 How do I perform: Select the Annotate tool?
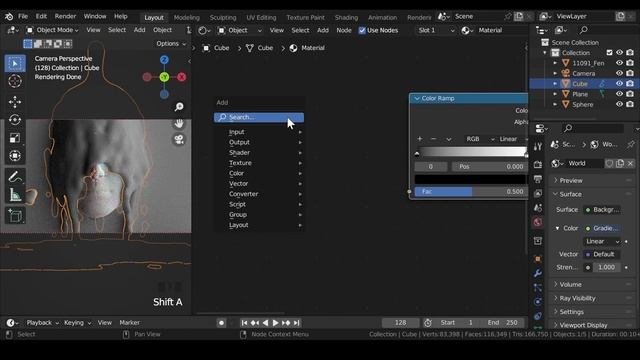click(15, 177)
